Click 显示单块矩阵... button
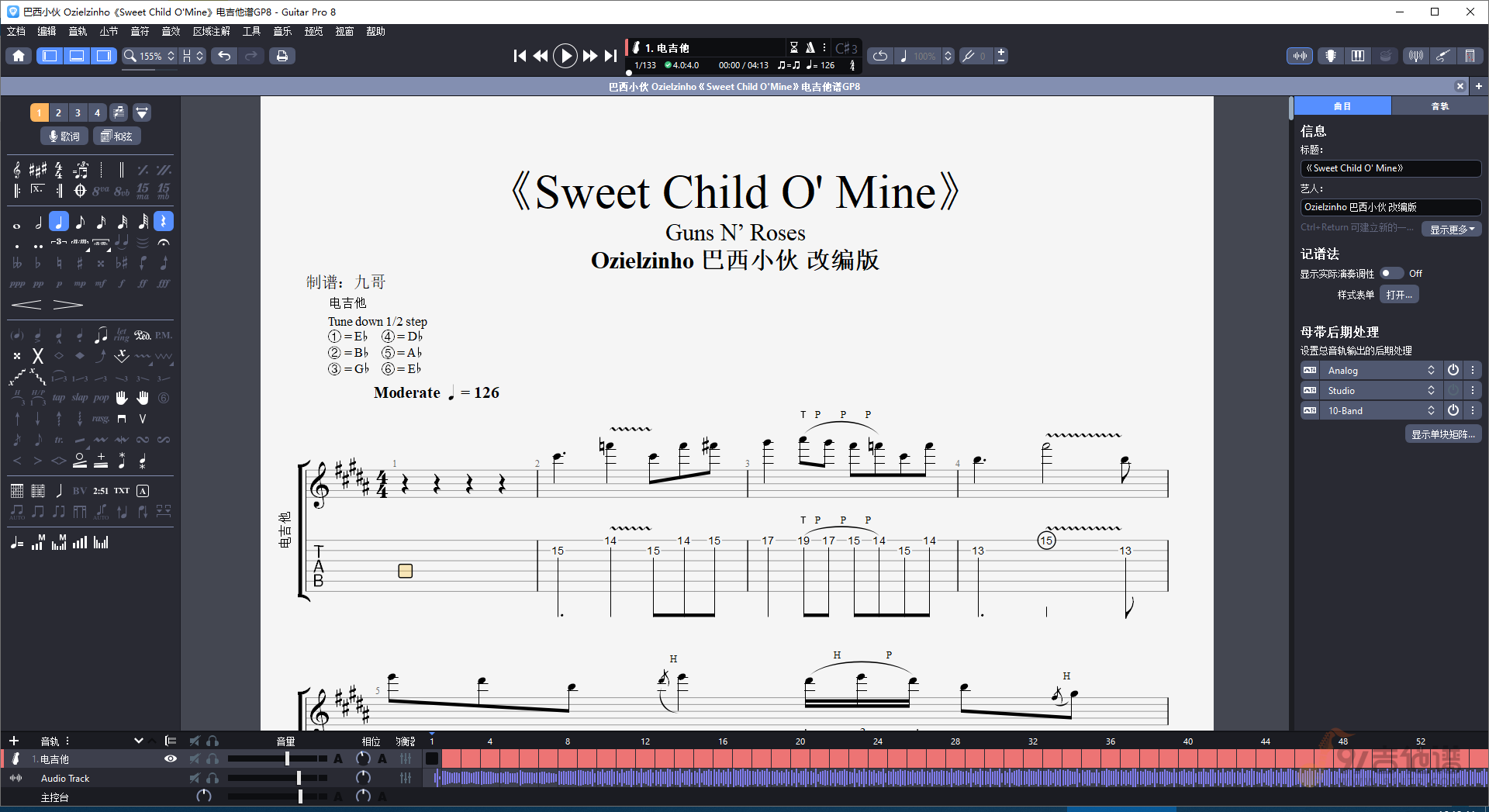Screen dimensions: 1489x812 click(x=1443, y=434)
